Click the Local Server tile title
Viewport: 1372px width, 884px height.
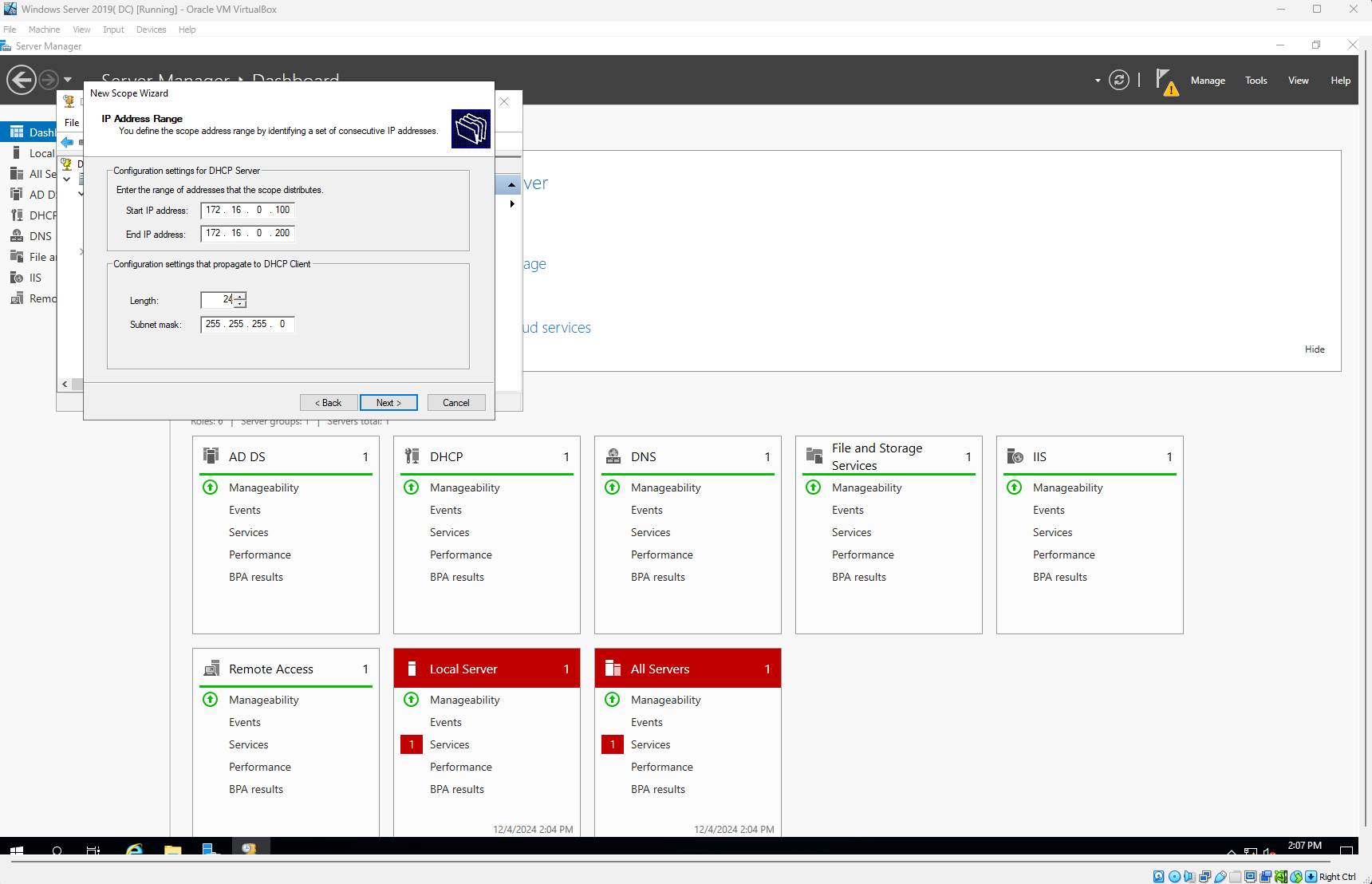click(x=463, y=669)
